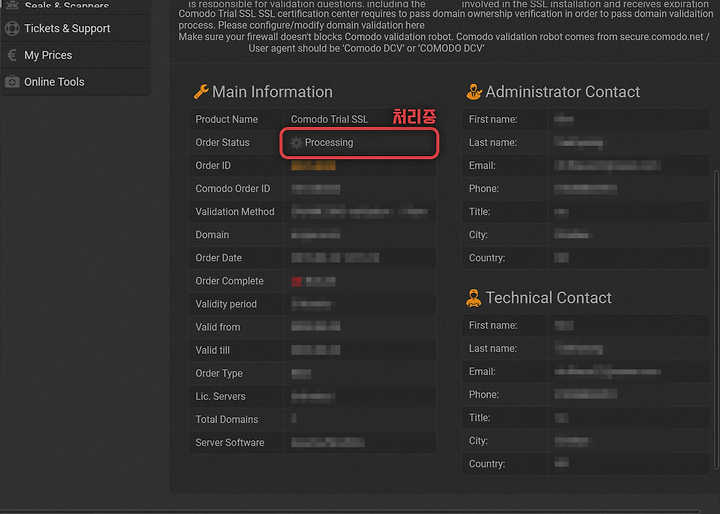Click the gear icon beside Processing status
The image size is (720, 514).
(297, 143)
